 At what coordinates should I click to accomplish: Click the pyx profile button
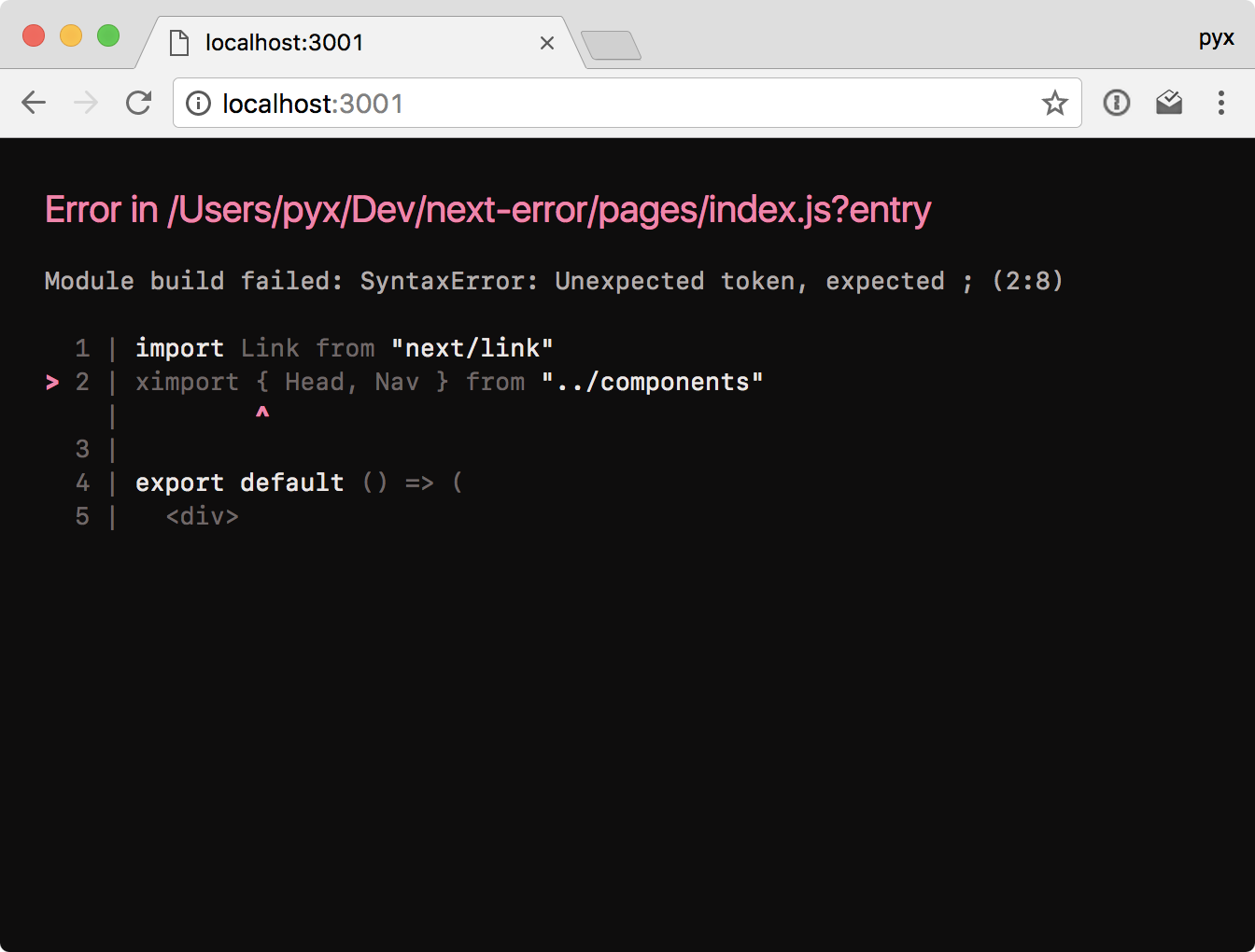click(x=1217, y=38)
